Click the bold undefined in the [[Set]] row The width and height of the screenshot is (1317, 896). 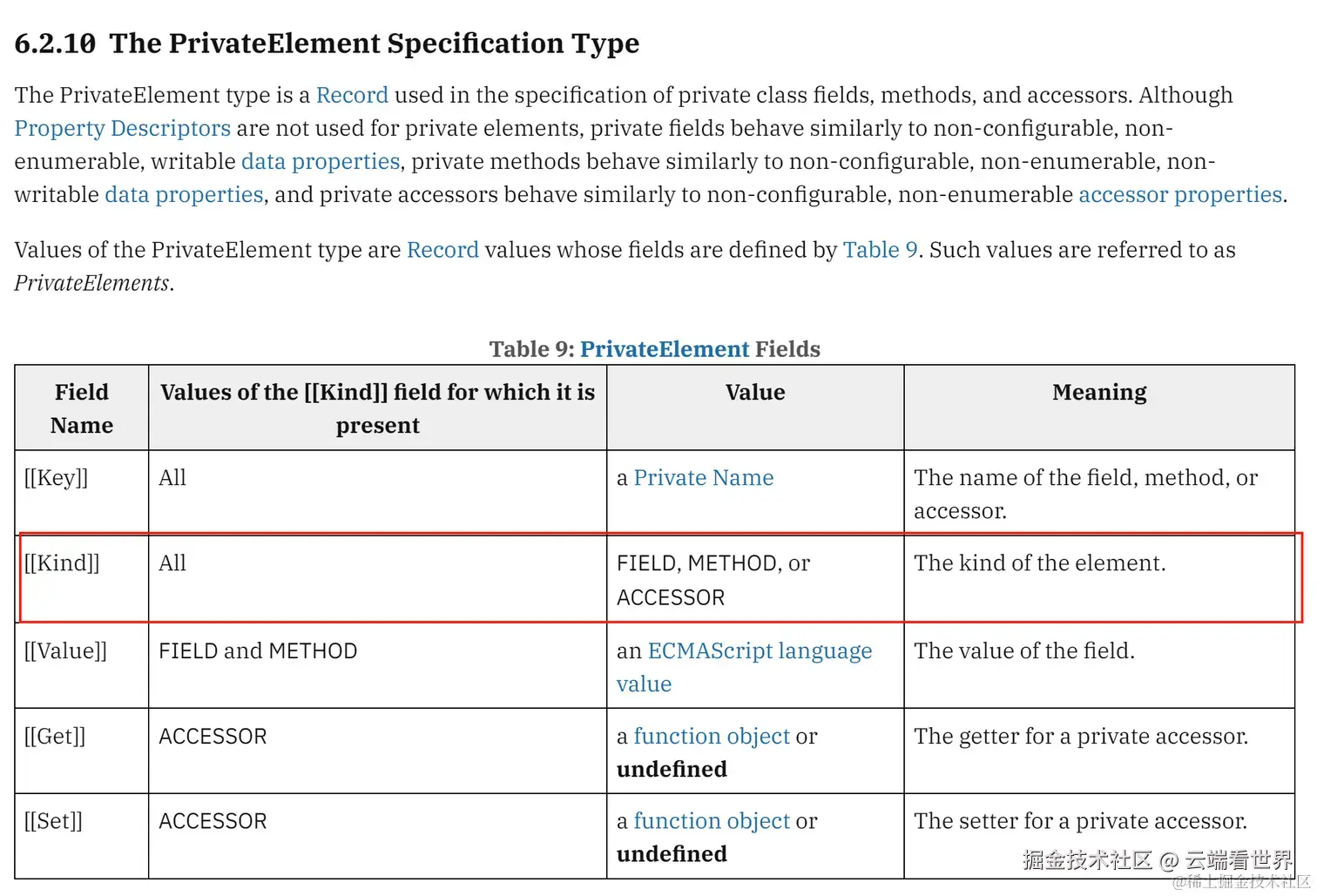tap(672, 853)
